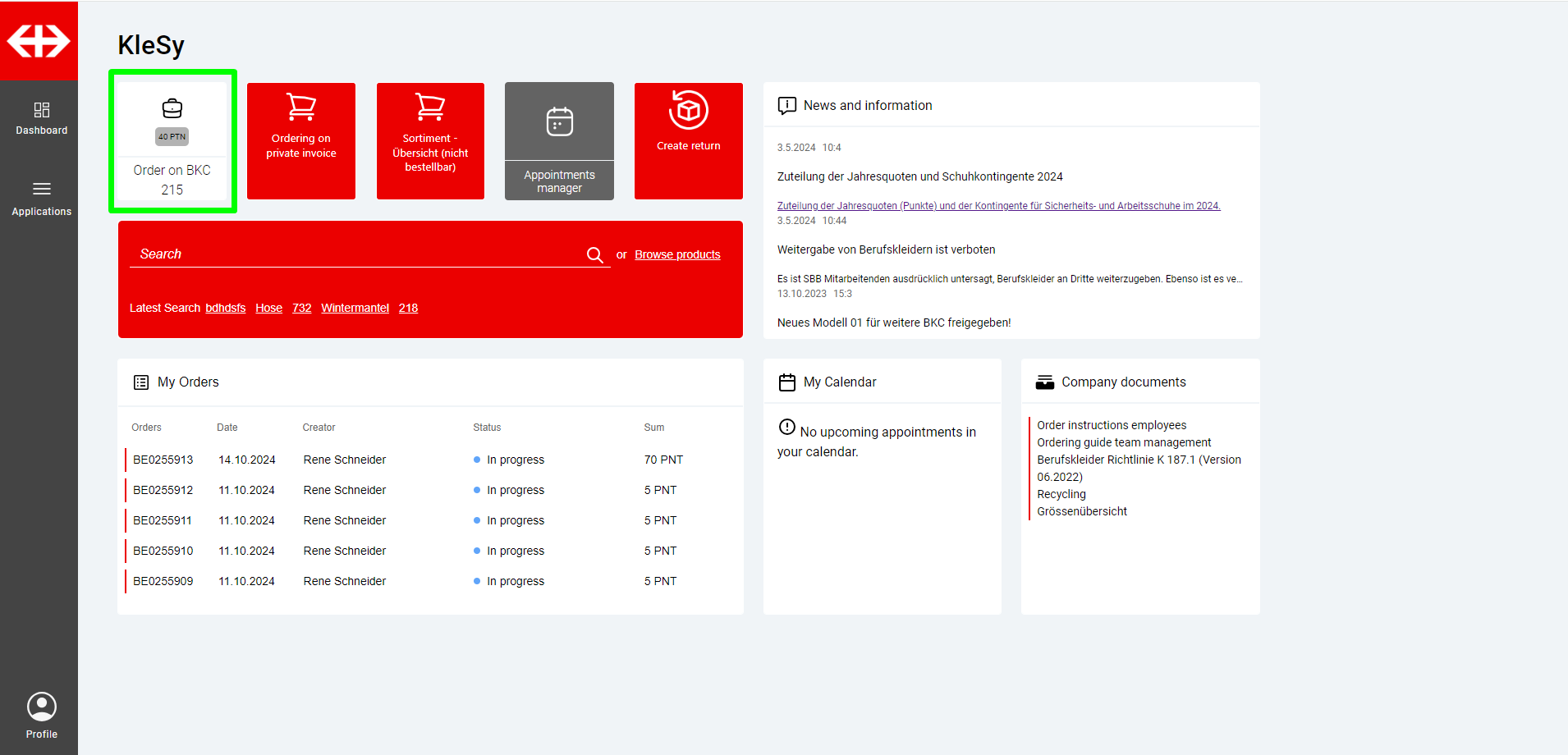Open the Ordering on private invoice tile
The height and width of the screenshot is (755, 1568).
(x=301, y=141)
